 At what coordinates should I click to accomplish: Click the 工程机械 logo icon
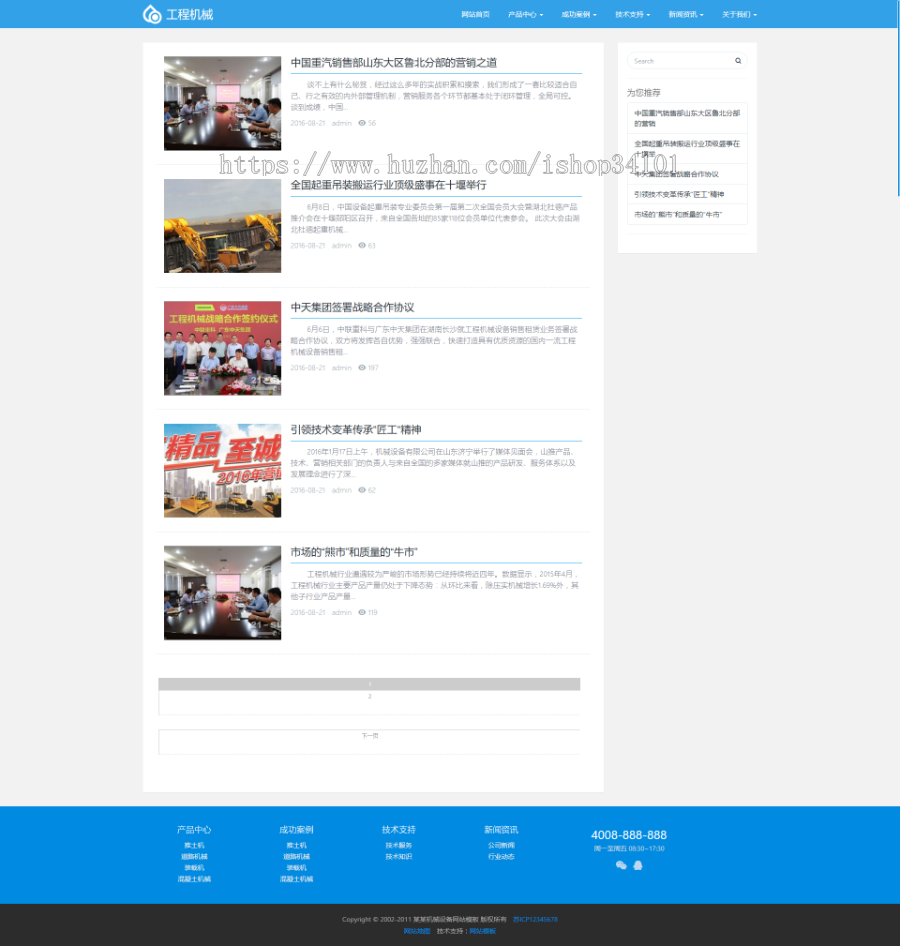pos(151,14)
